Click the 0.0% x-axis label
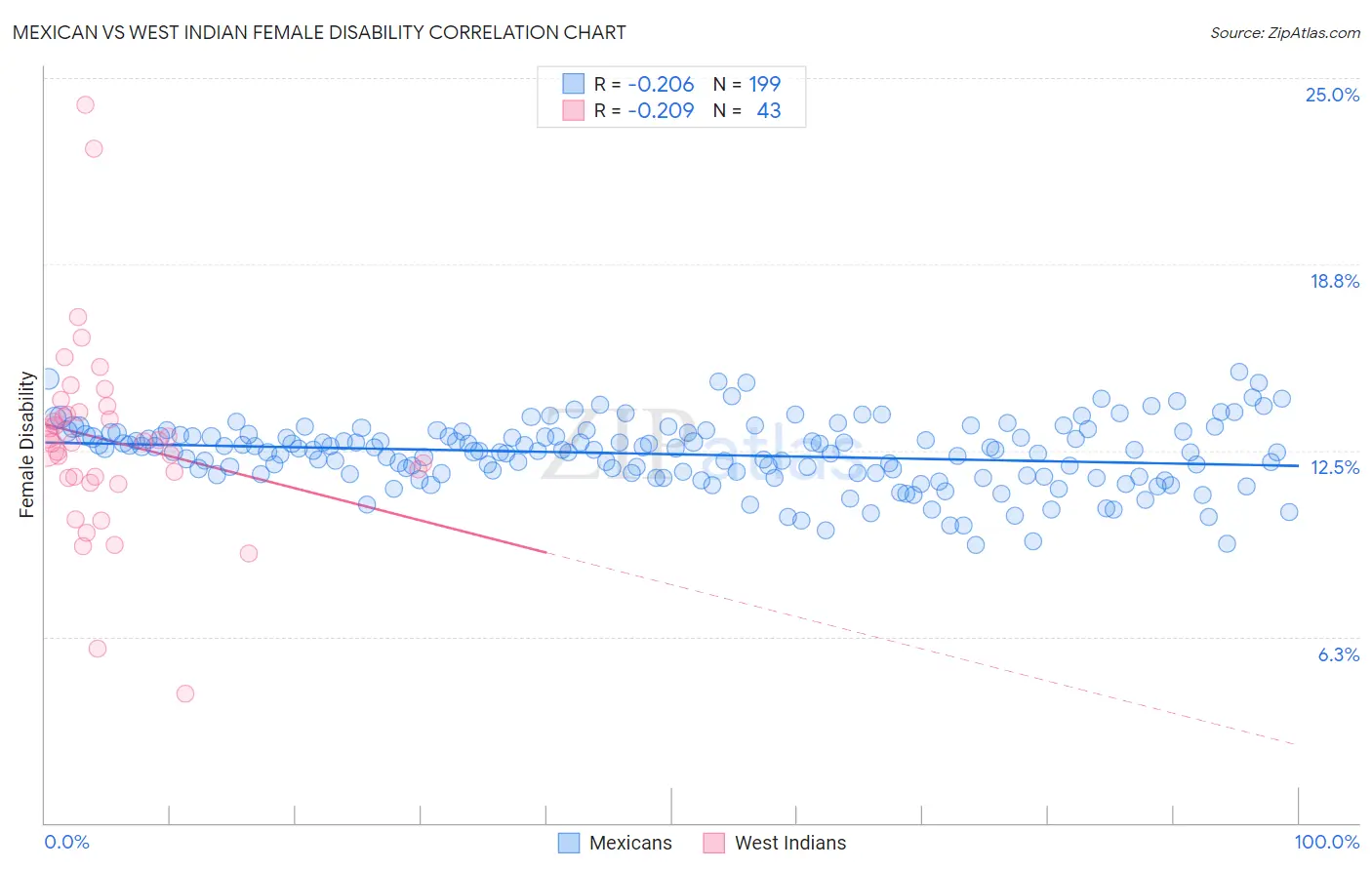The image size is (1372, 870). [x=66, y=842]
